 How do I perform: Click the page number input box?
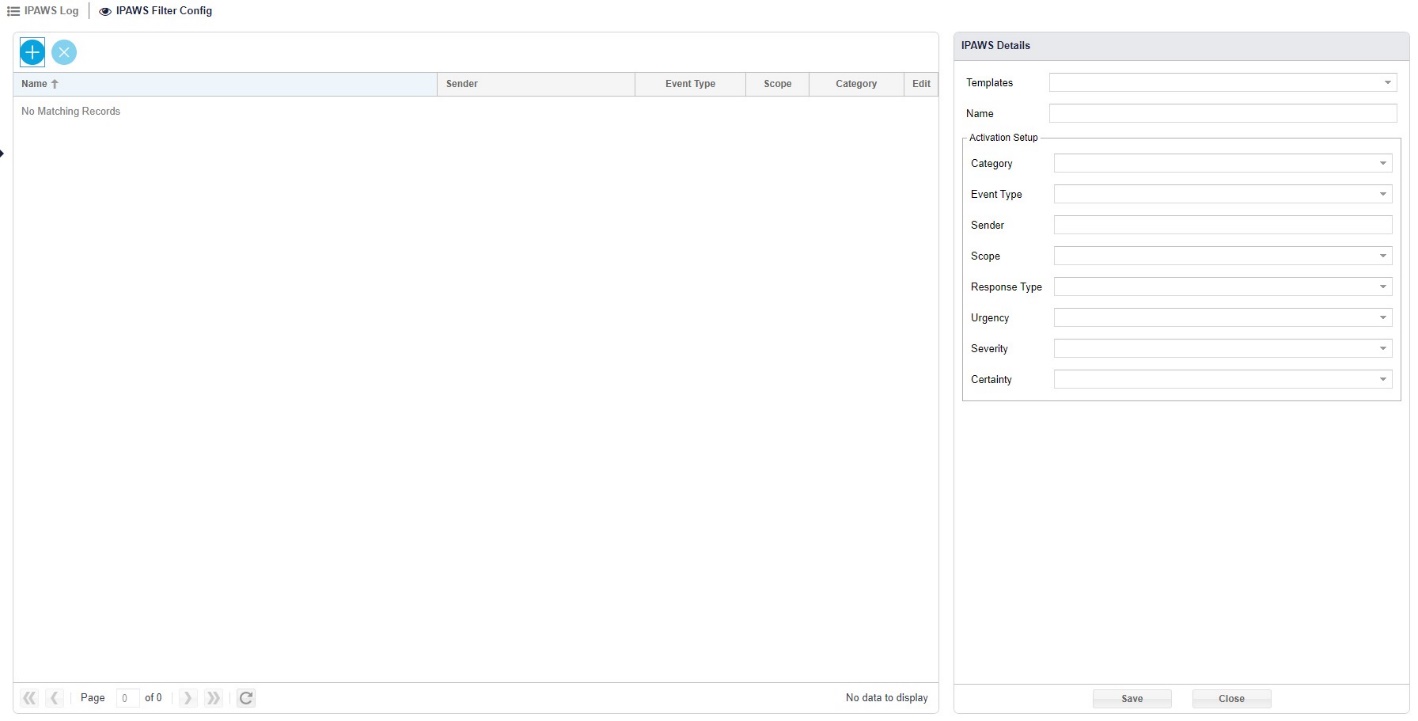127,698
